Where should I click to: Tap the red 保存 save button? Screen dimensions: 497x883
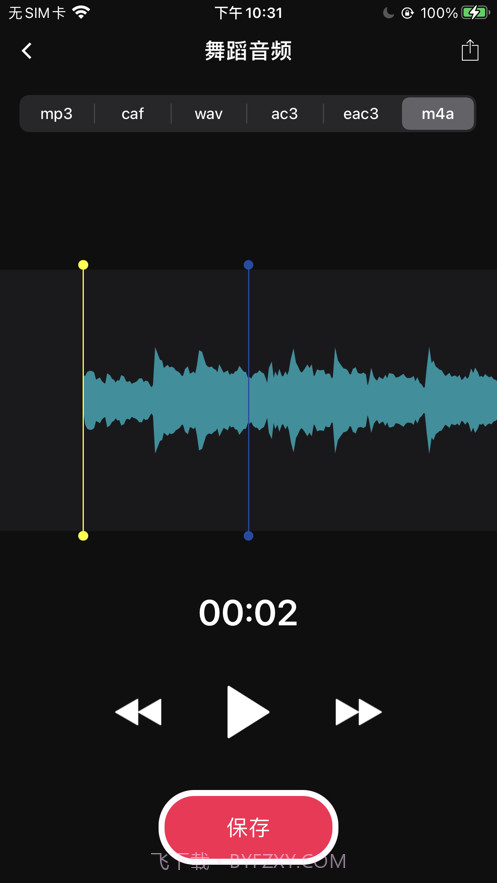[x=248, y=827]
